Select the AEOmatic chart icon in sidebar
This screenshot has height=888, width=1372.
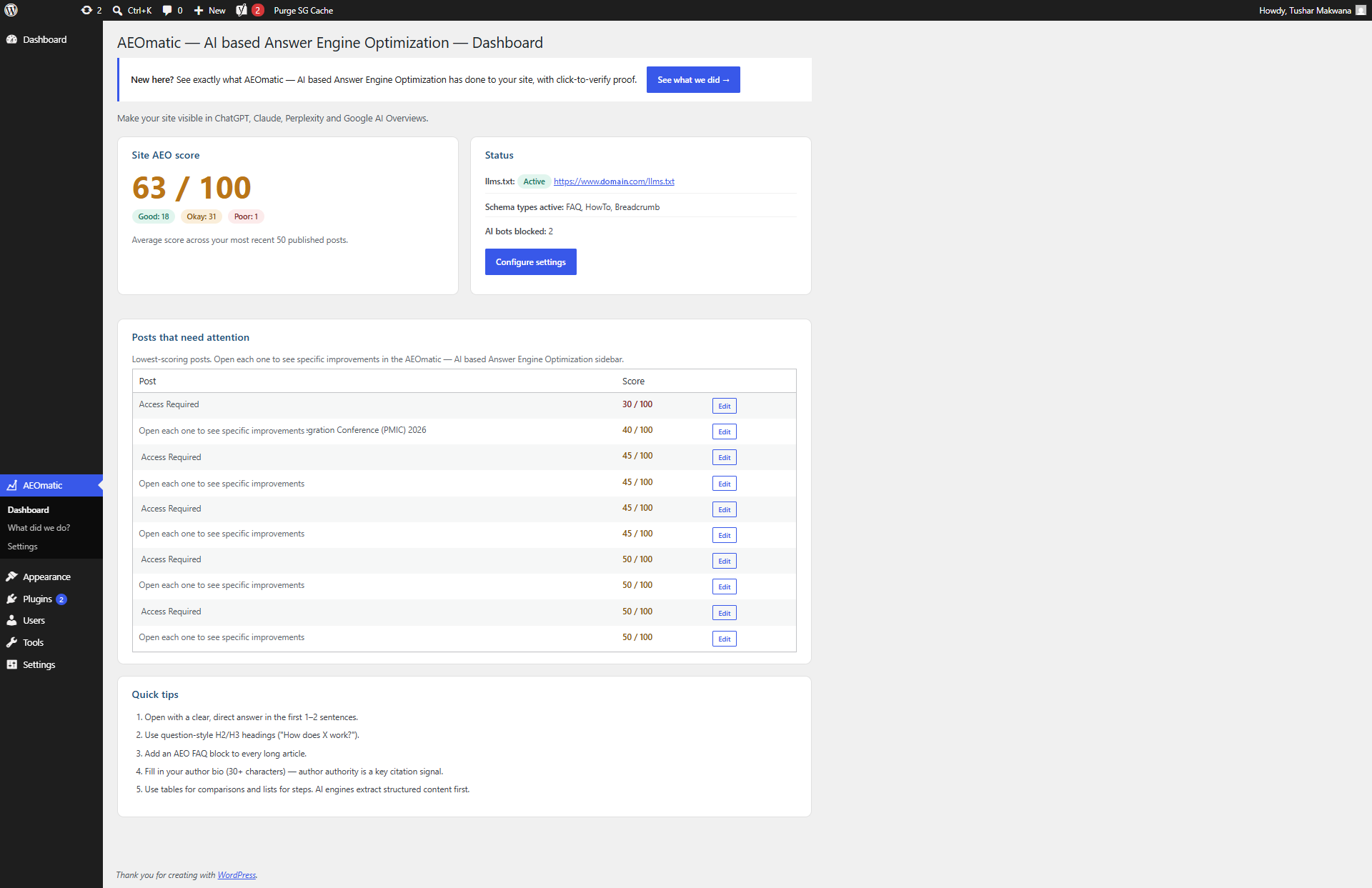(x=12, y=485)
